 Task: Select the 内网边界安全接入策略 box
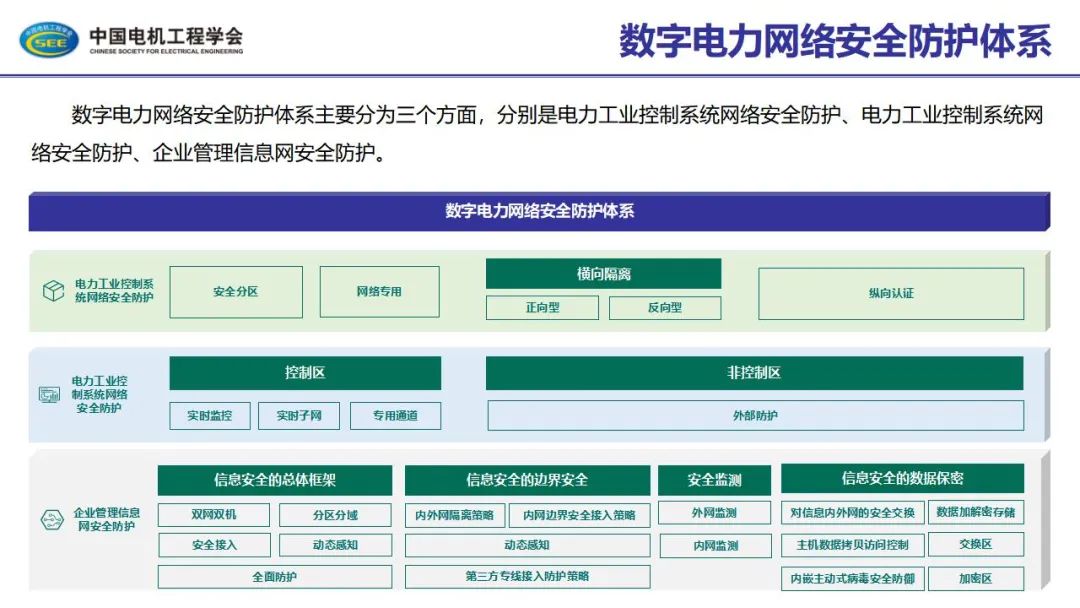point(579,515)
